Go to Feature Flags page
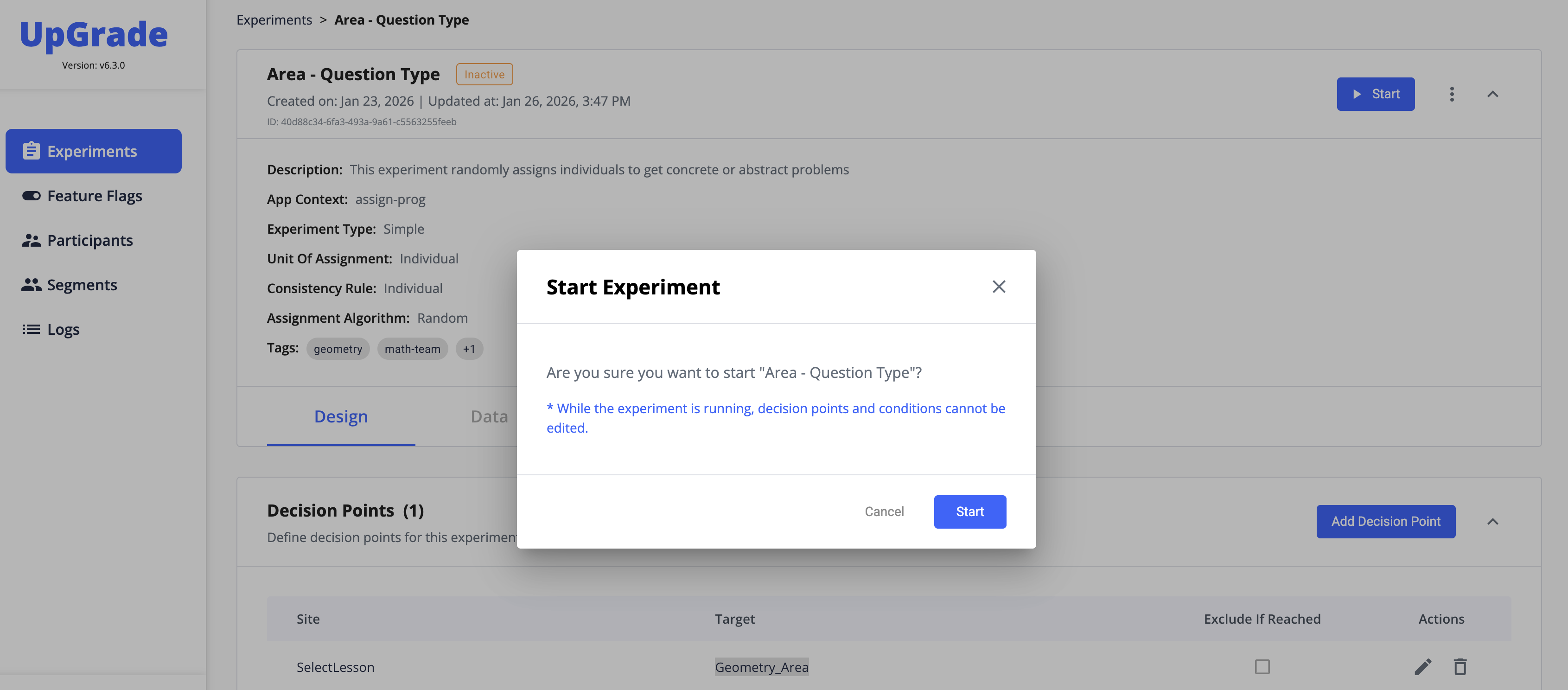This screenshot has height=690, width=1568. (94, 196)
